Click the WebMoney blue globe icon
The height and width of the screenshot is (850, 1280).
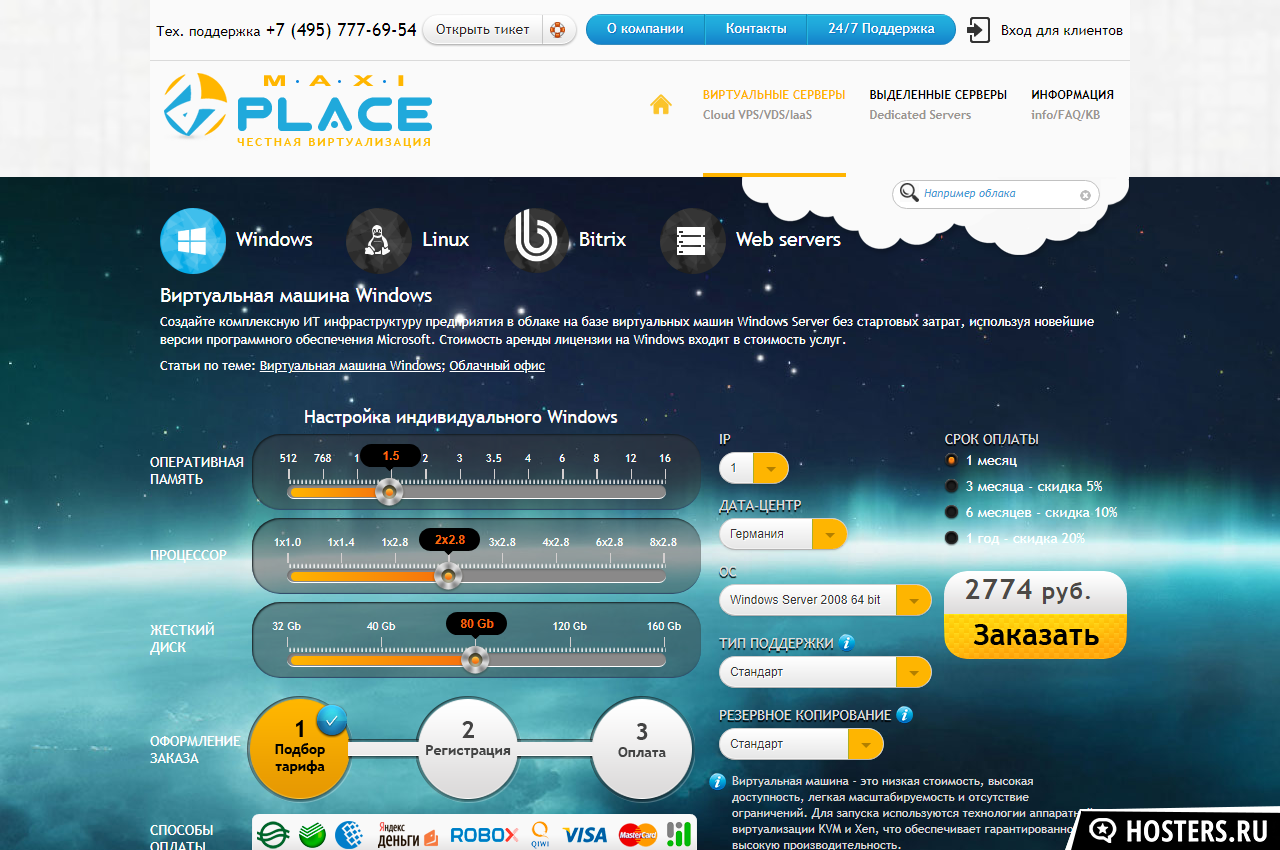[349, 834]
